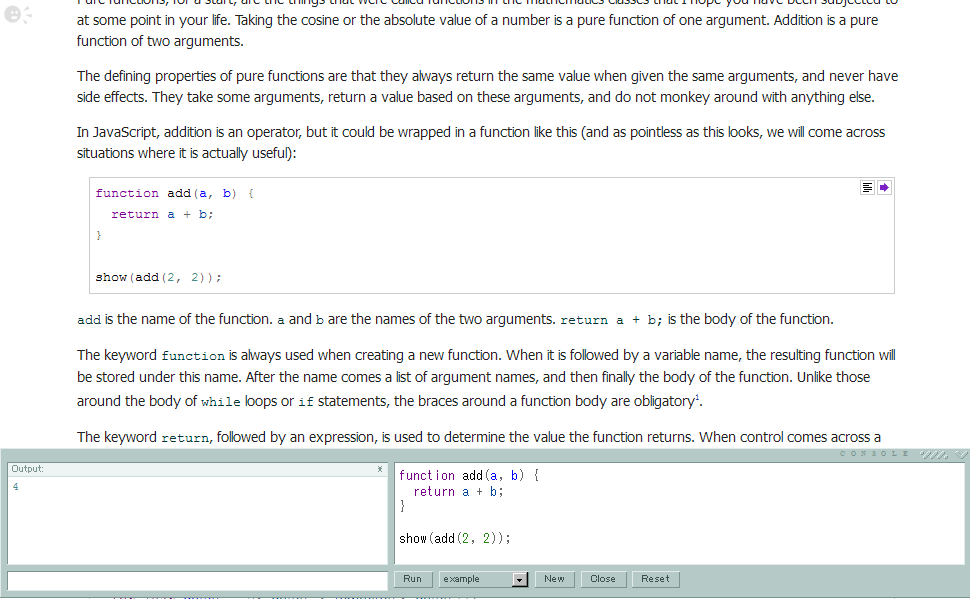Click the Output panel area showing 4
970x599 pixels.
coord(197,520)
